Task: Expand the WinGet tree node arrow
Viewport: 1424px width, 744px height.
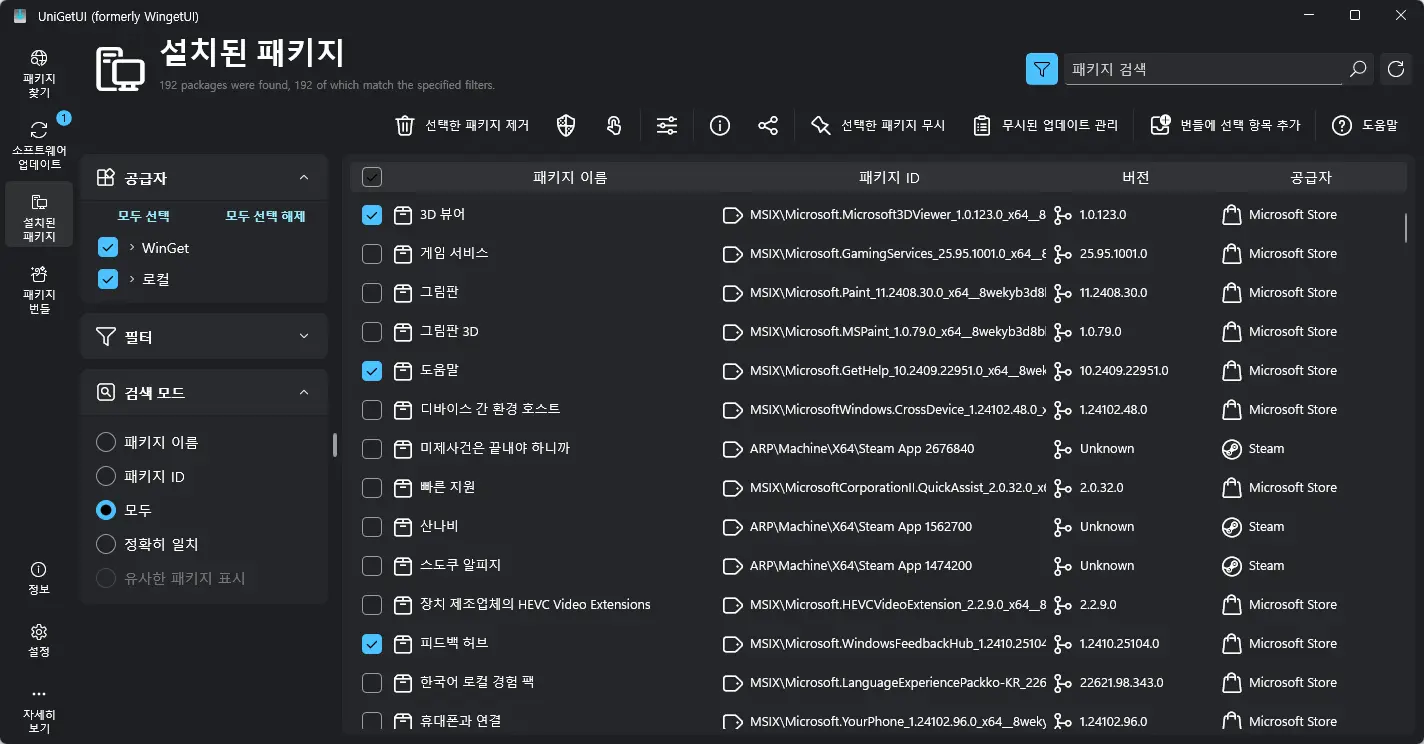Action: click(x=132, y=247)
